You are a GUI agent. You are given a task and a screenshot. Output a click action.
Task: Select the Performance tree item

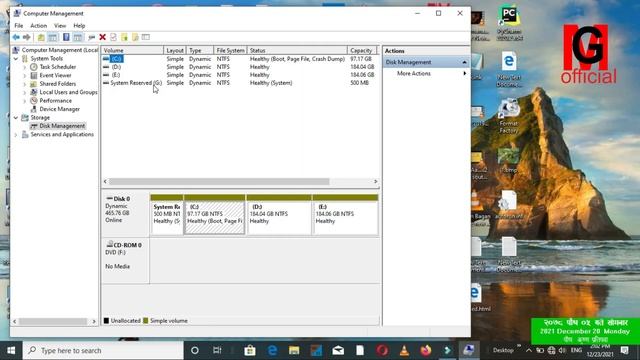(x=56, y=101)
